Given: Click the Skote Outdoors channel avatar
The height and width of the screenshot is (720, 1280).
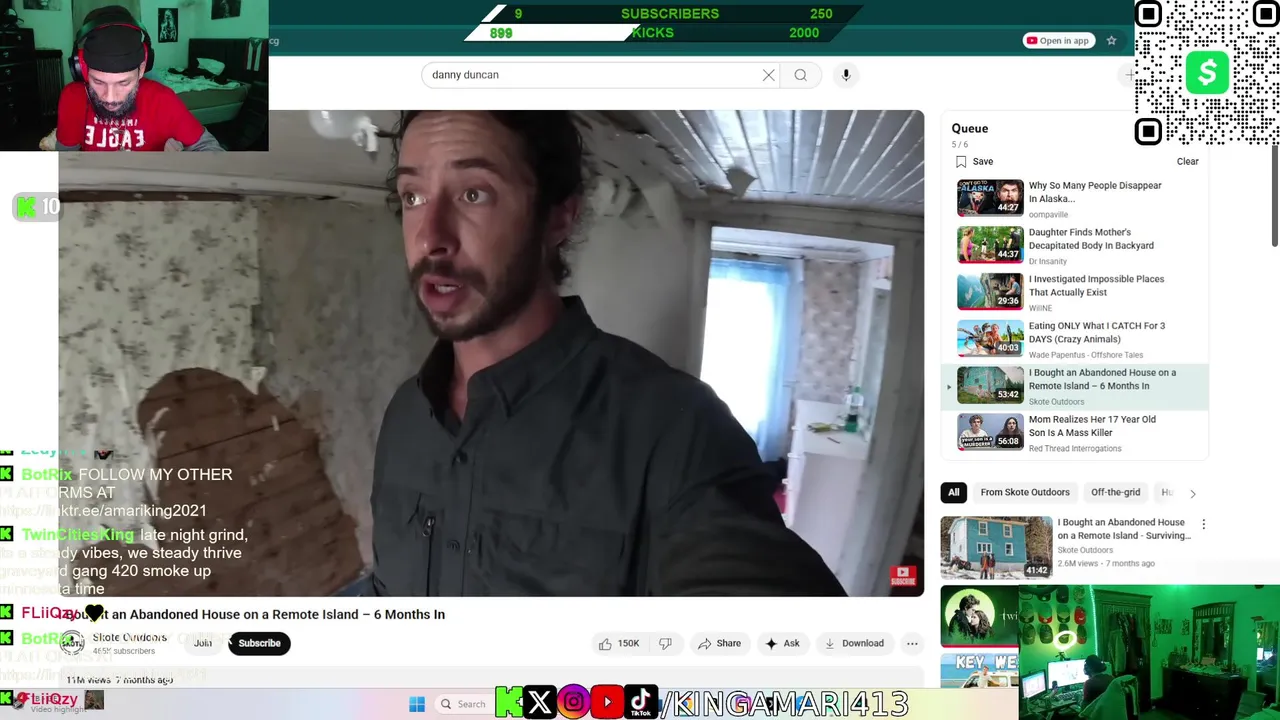Looking at the screenshot, I should point(72,643).
